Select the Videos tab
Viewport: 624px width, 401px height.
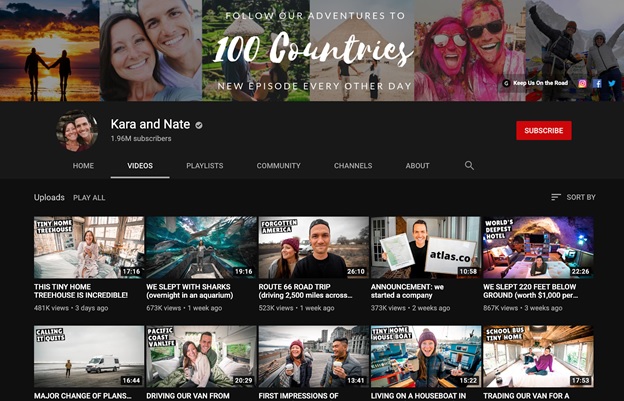pos(140,165)
